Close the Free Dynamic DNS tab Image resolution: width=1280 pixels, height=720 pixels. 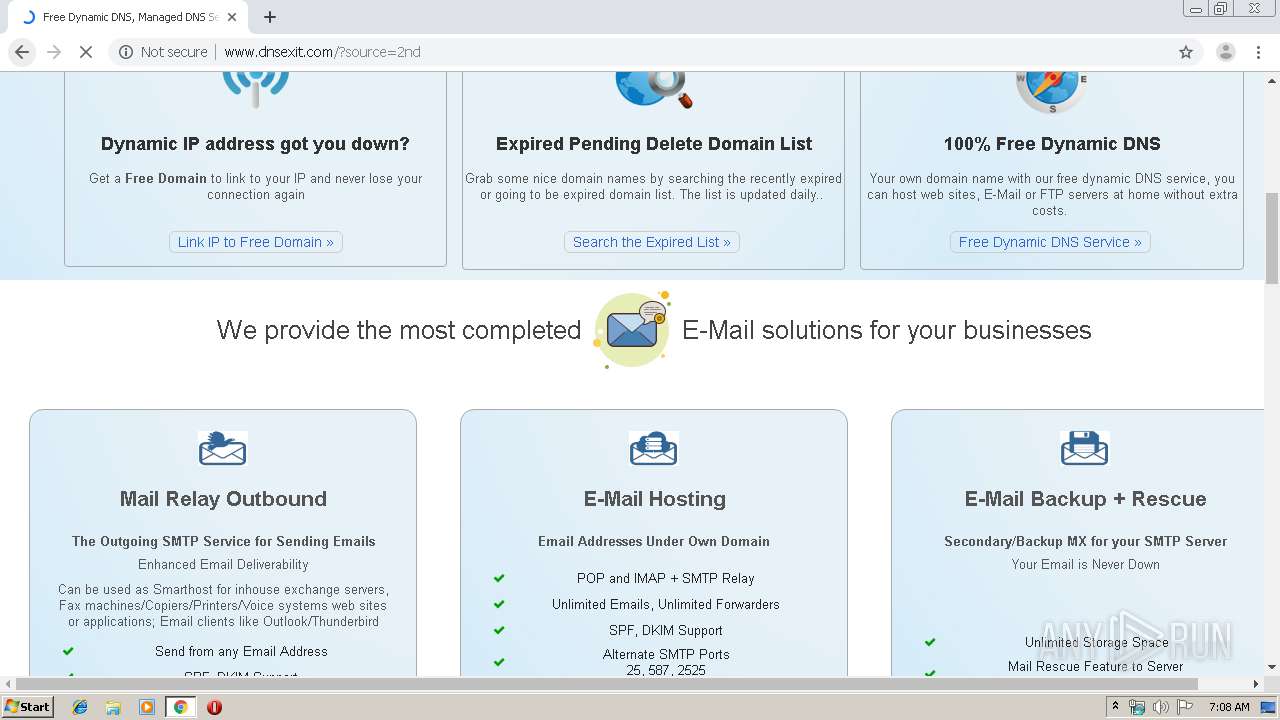click(232, 17)
